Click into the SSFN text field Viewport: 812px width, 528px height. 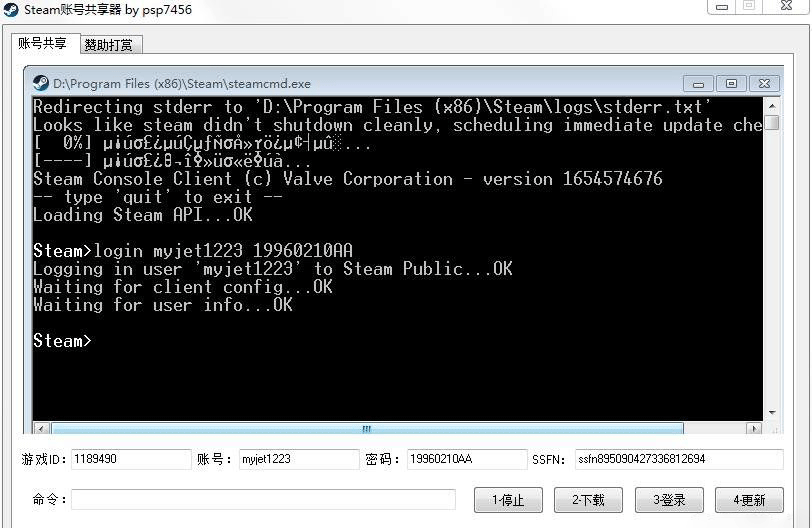tap(677, 459)
